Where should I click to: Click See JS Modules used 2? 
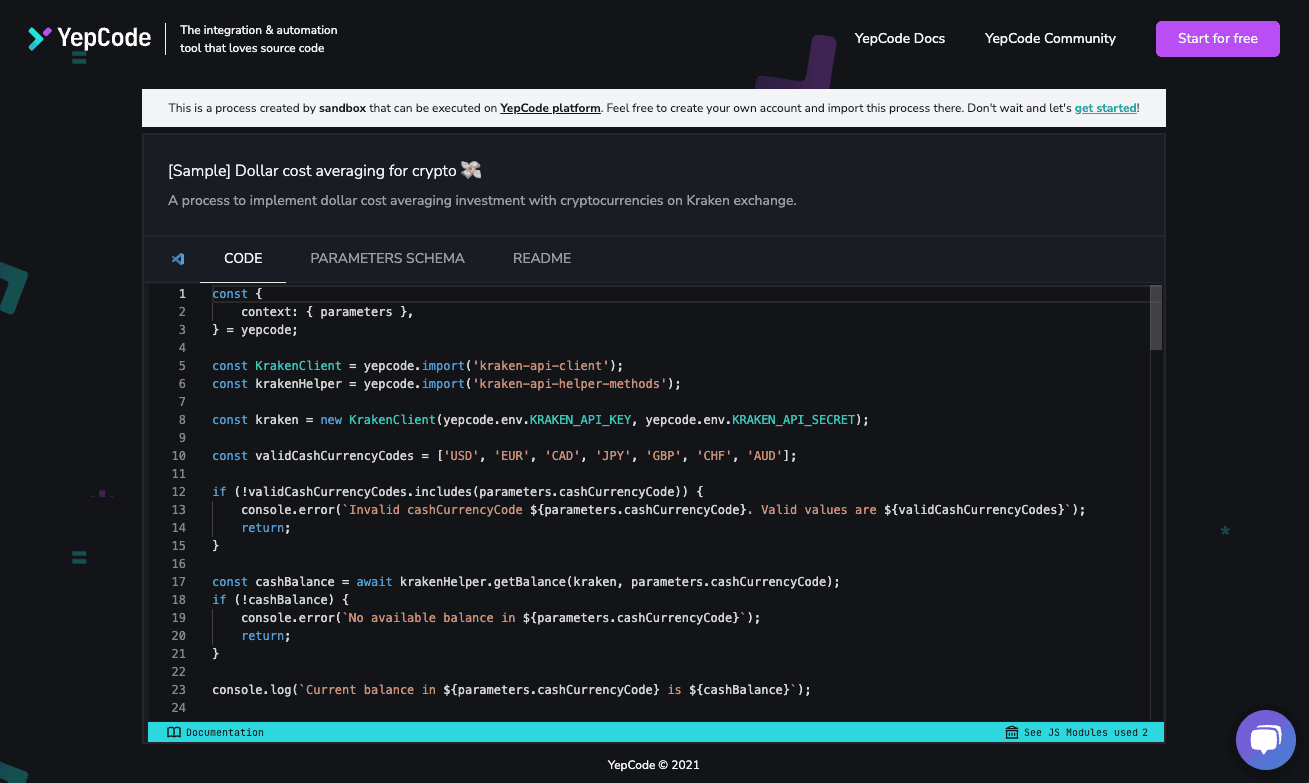click(x=1077, y=732)
